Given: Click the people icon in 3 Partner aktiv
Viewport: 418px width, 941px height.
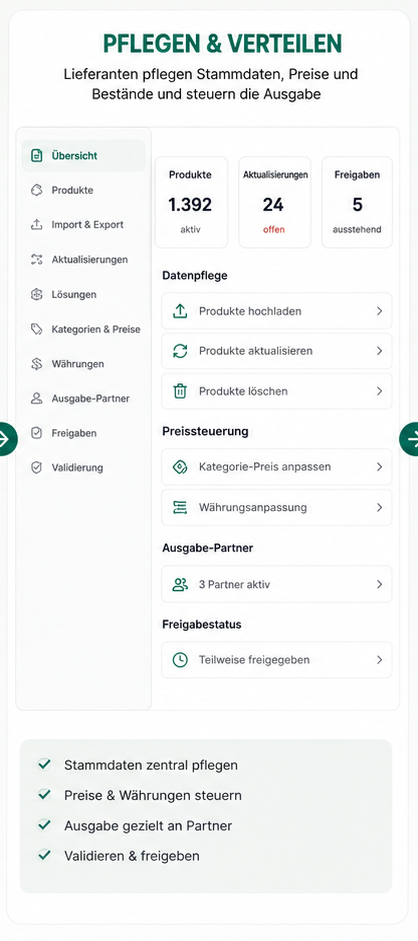Looking at the screenshot, I should 180,585.
